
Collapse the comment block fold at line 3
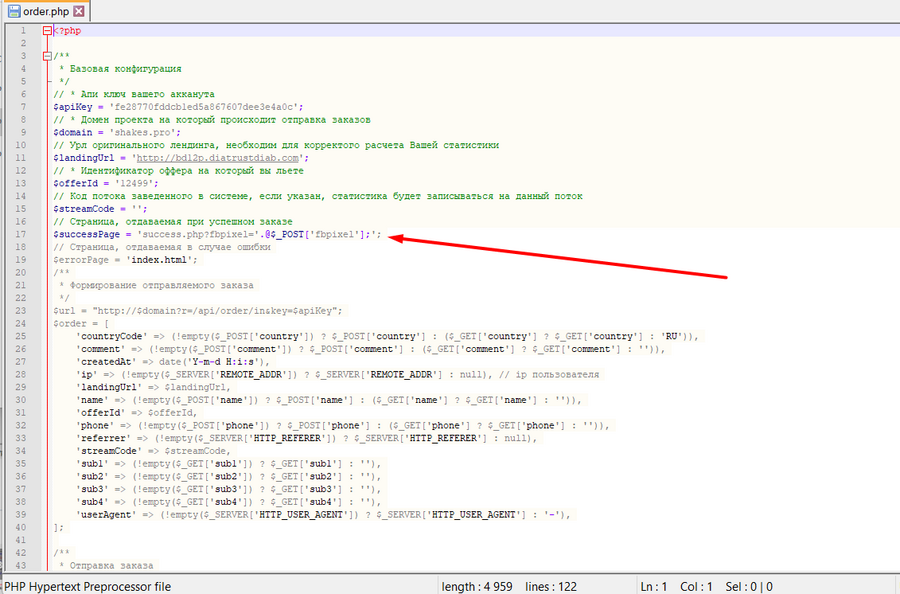point(47,56)
